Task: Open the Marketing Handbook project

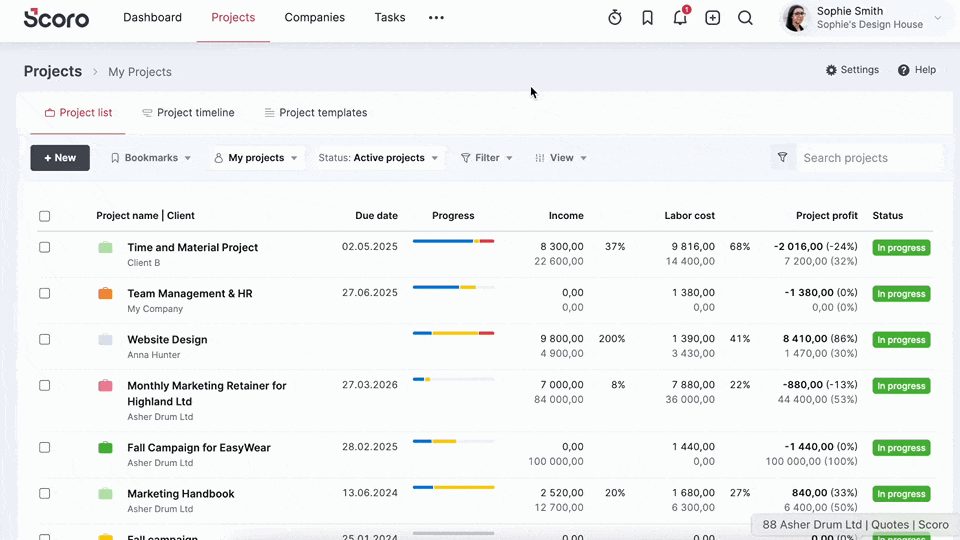Action: coord(181,493)
